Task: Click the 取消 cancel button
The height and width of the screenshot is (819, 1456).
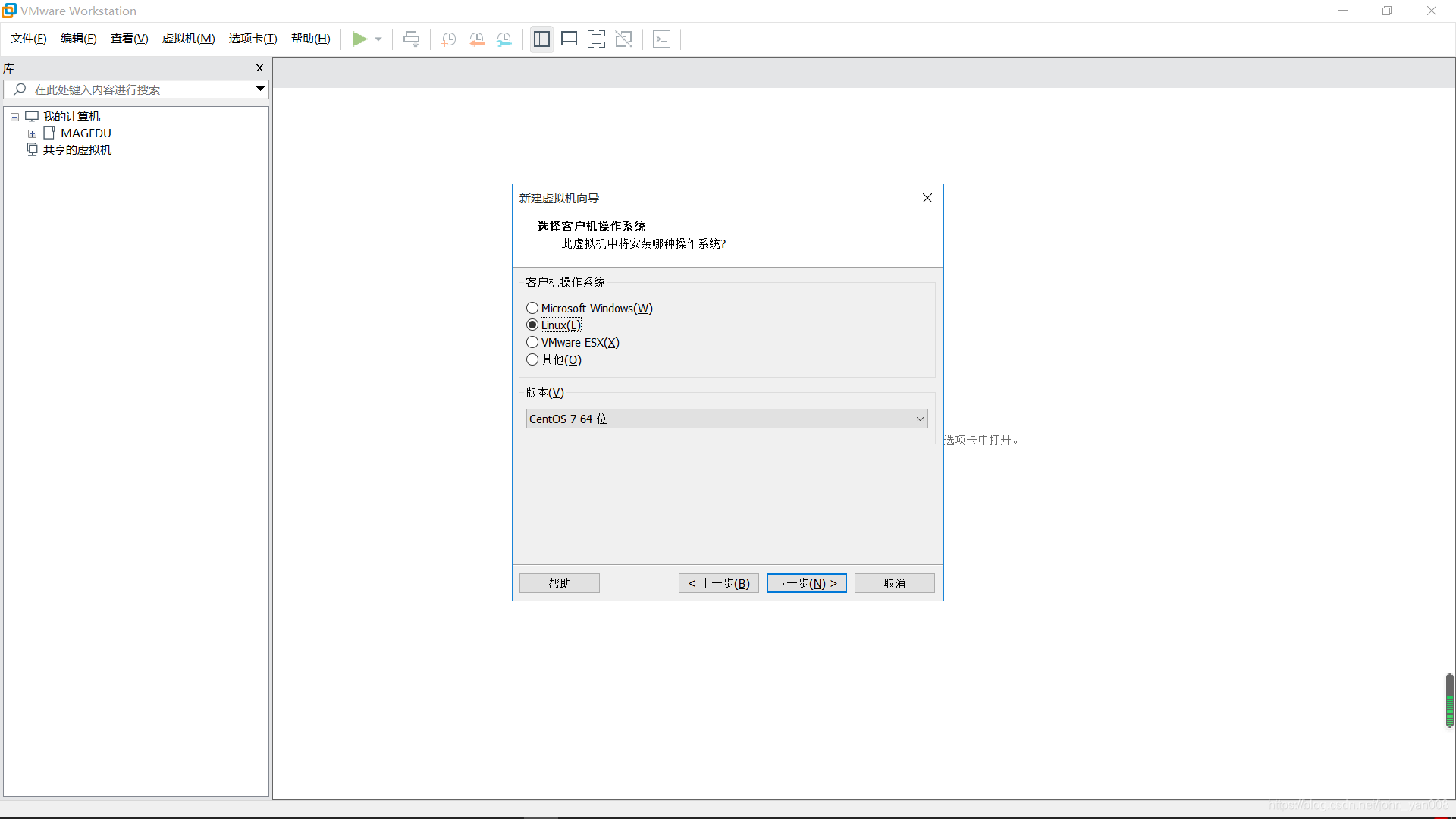Action: point(894,583)
